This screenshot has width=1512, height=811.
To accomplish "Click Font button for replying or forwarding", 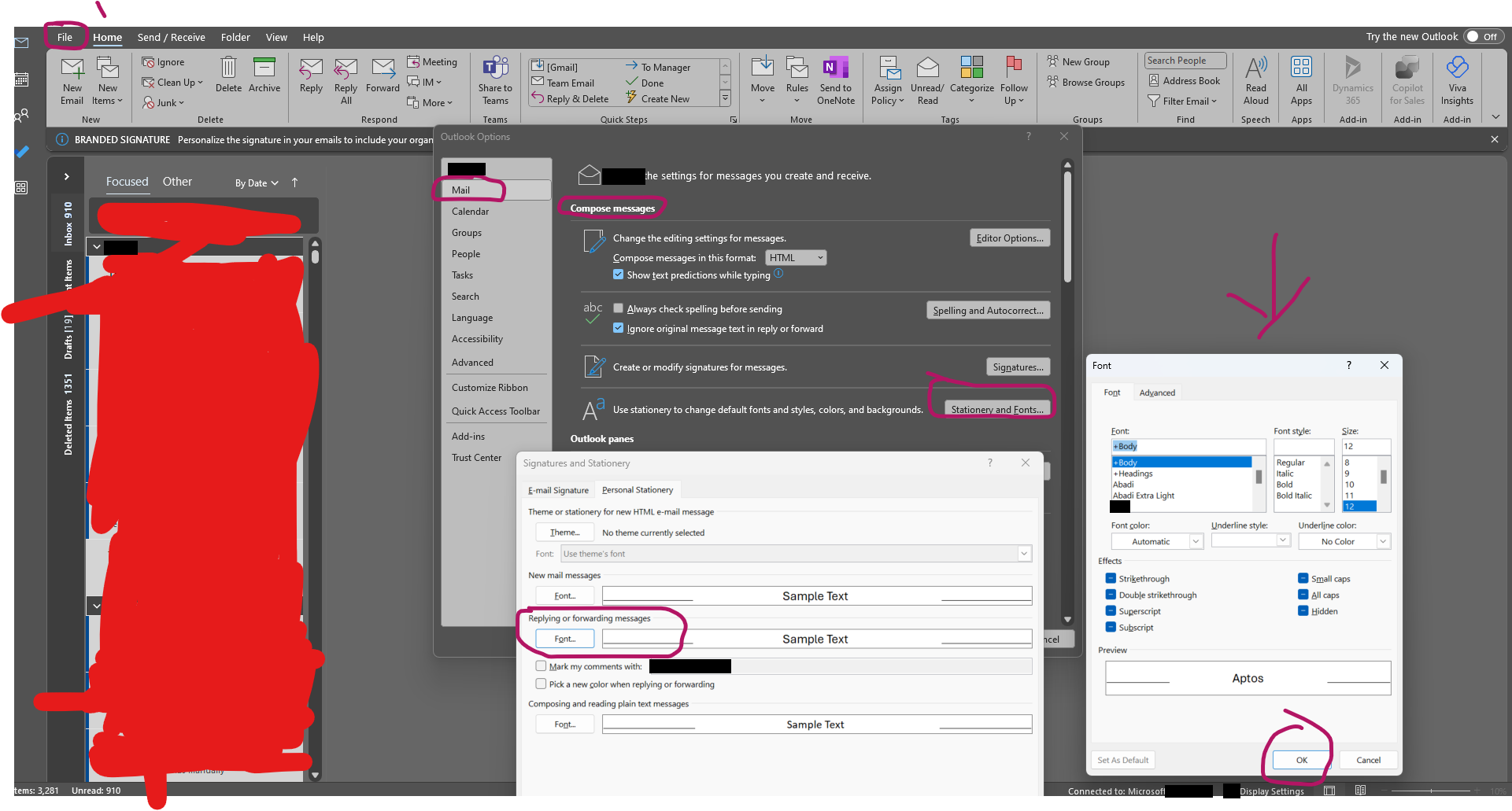I will tap(565, 639).
